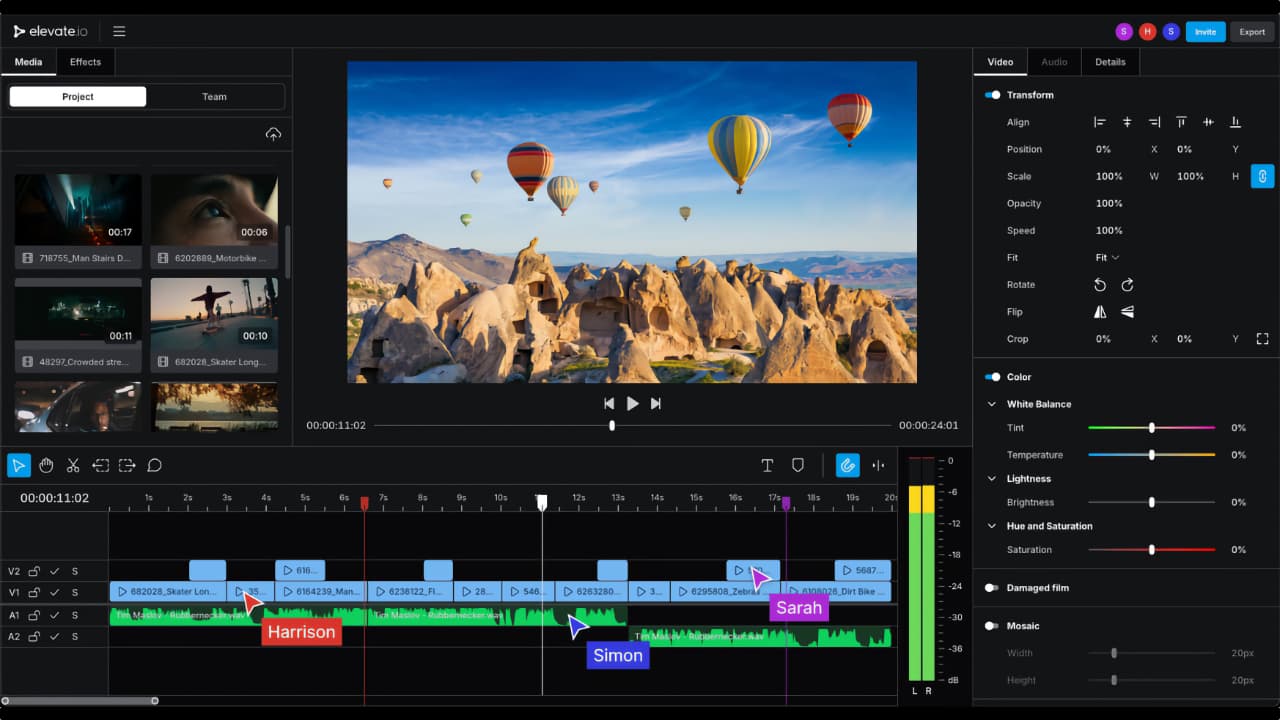Click the marker shield icon
Viewport: 1280px width, 720px height.
pyautogui.click(x=798, y=465)
